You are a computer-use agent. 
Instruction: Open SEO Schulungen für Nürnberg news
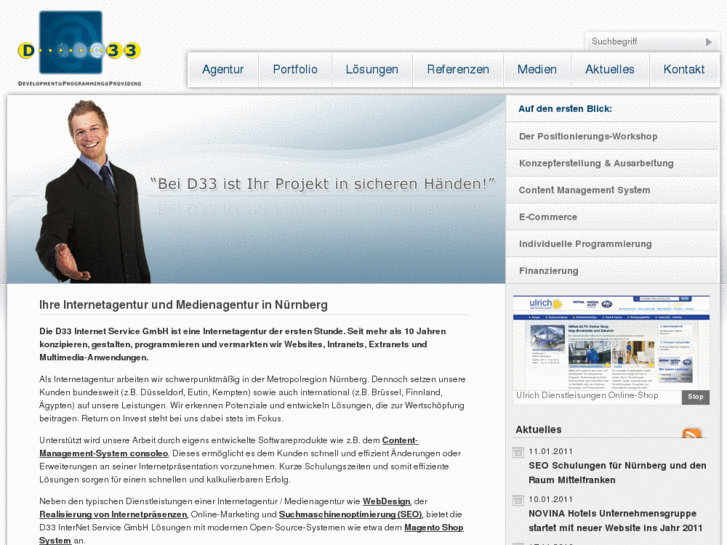coord(617,473)
